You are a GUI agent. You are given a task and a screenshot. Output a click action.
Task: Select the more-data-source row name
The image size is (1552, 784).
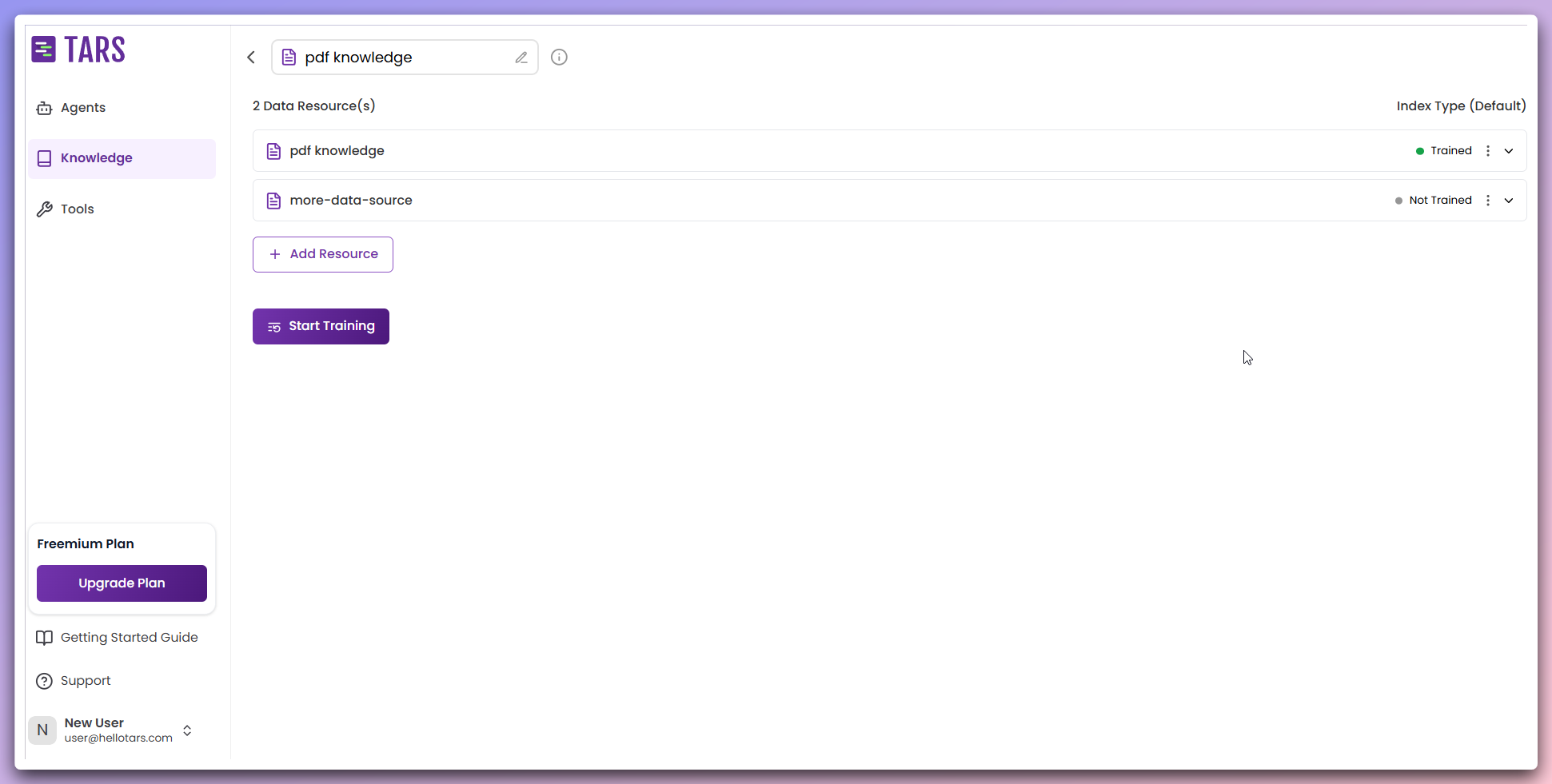(x=351, y=201)
